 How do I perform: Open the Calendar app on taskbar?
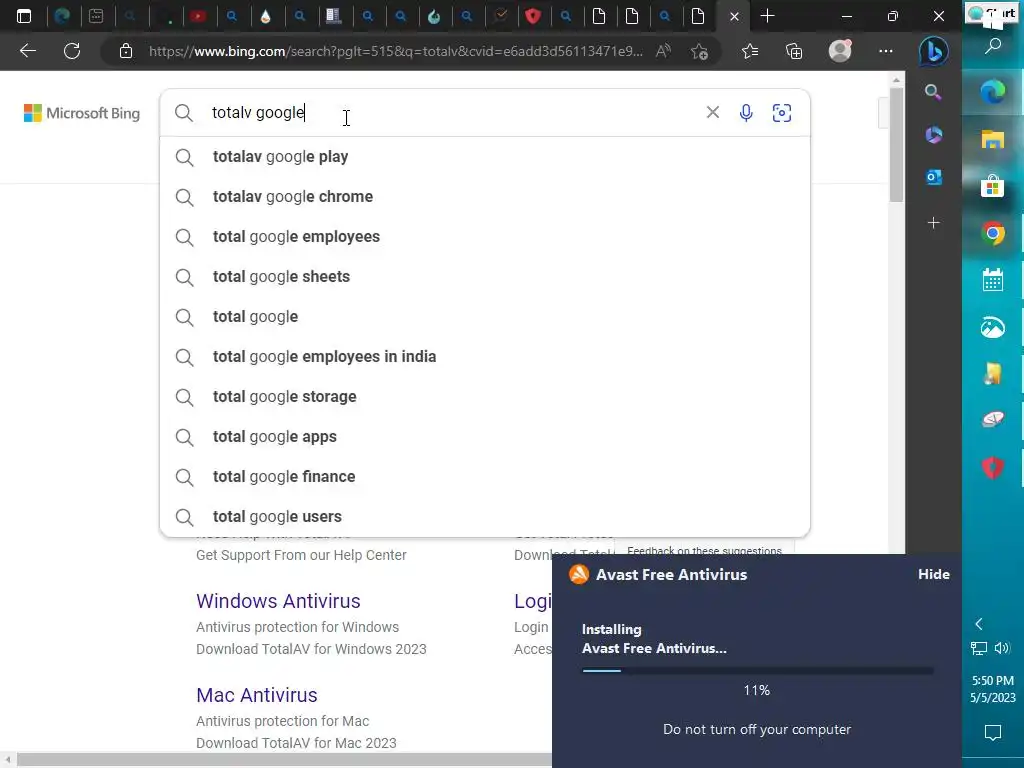tap(993, 280)
